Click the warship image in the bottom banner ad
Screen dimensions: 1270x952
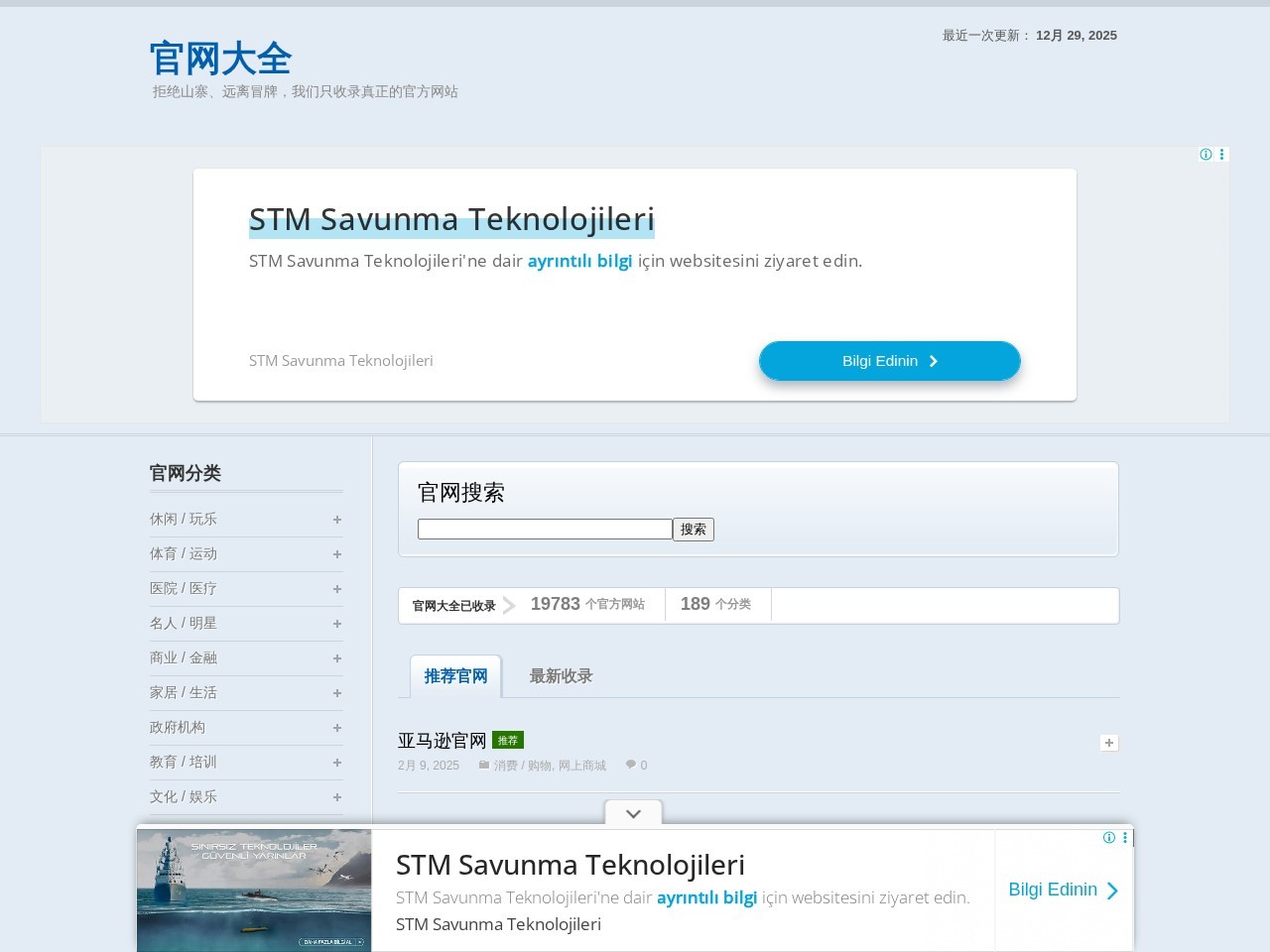pos(254,891)
